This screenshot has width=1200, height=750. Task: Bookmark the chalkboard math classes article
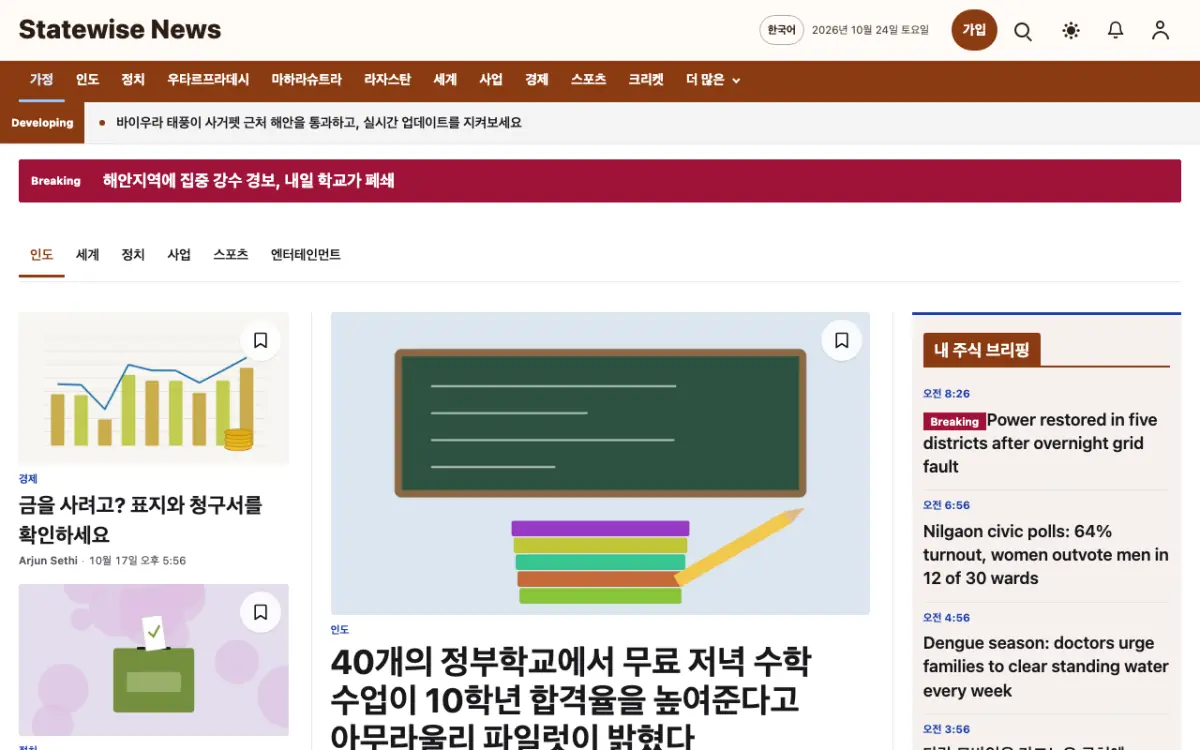(x=841, y=341)
